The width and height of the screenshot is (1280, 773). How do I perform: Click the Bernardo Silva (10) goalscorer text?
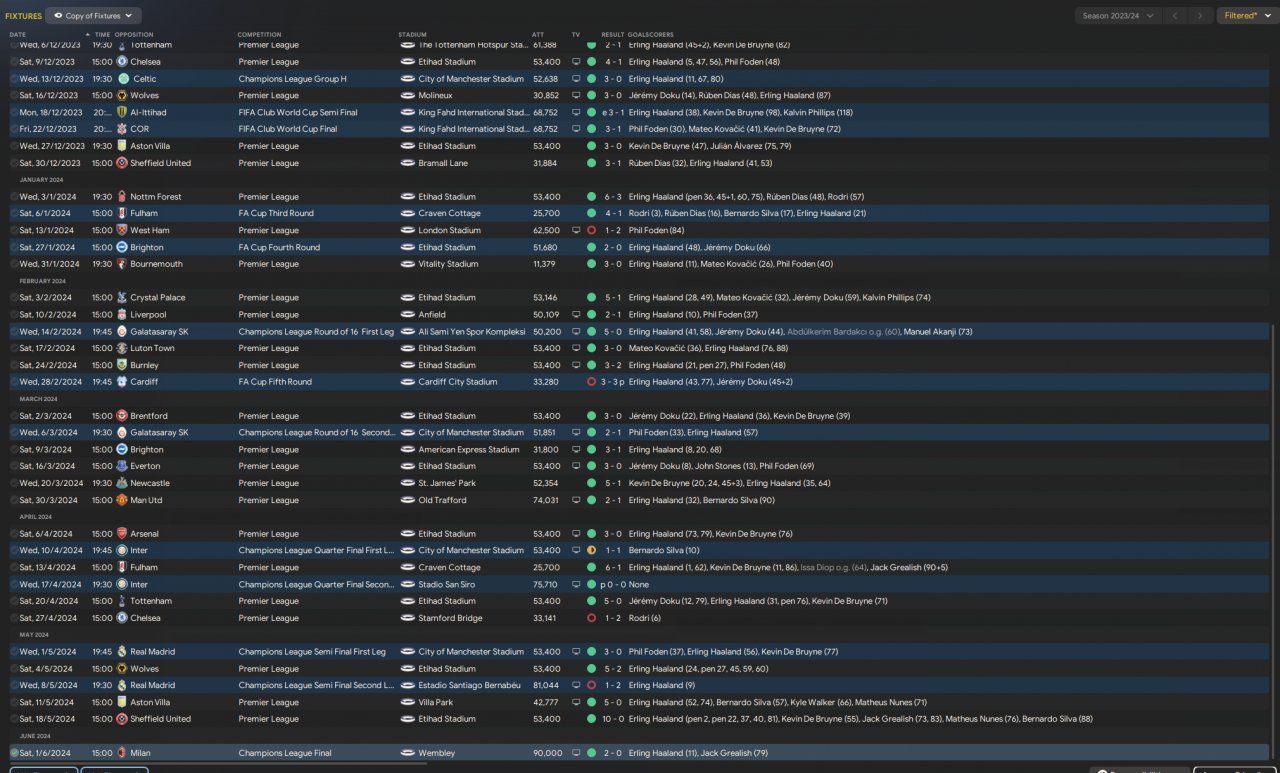pos(664,551)
